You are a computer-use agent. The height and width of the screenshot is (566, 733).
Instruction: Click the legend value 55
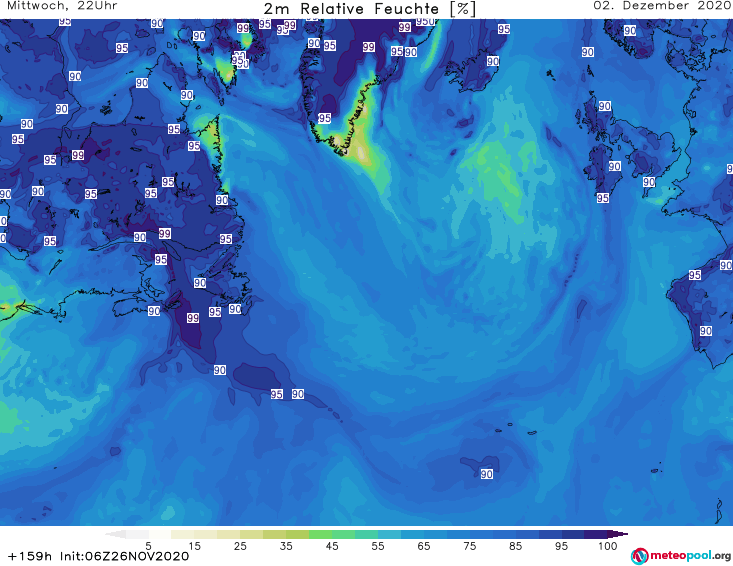coord(378,546)
